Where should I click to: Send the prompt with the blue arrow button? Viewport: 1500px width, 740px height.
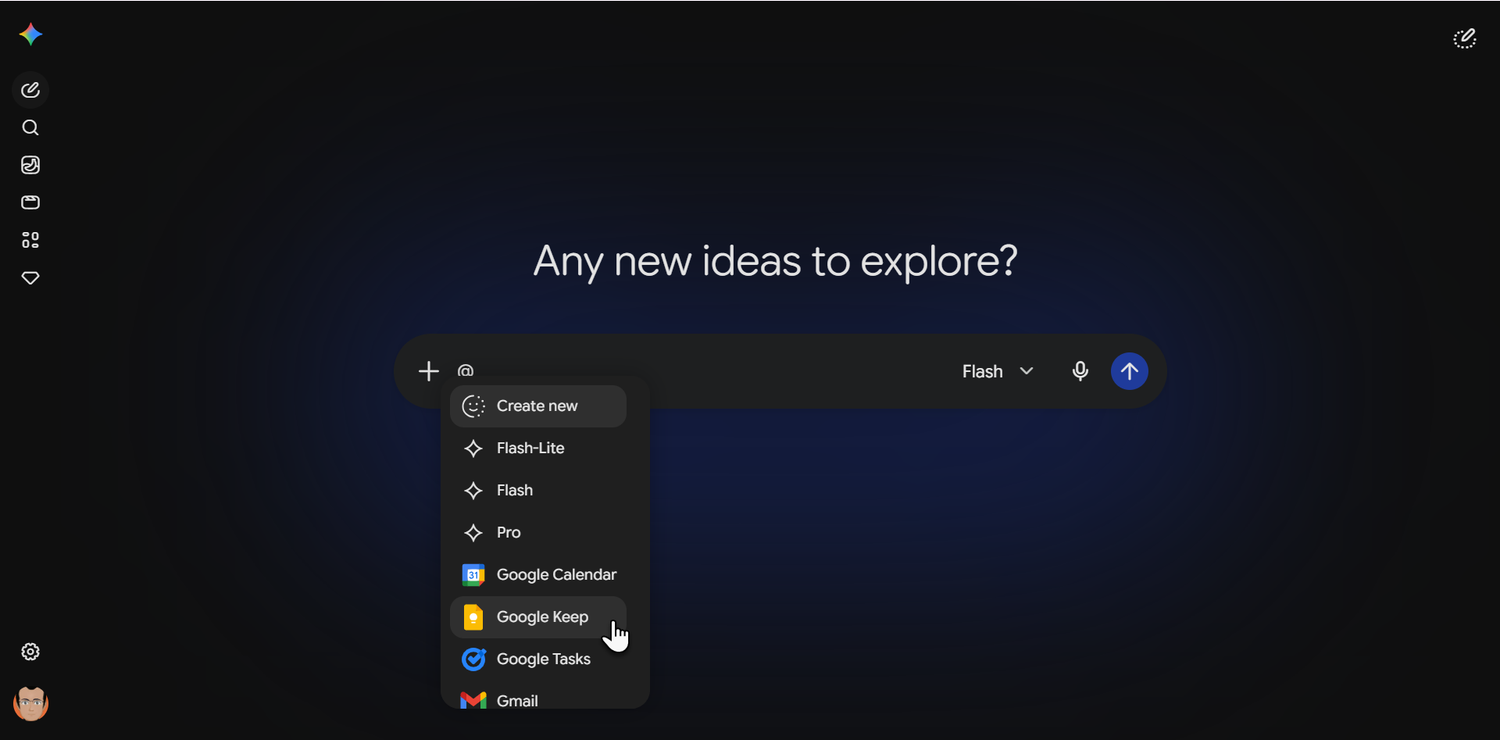(x=1129, y=371)
